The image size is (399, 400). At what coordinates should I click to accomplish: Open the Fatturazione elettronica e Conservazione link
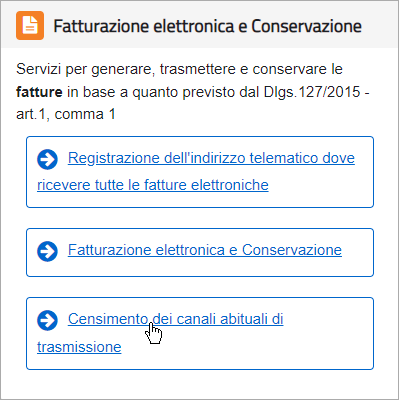pos(205,250)
